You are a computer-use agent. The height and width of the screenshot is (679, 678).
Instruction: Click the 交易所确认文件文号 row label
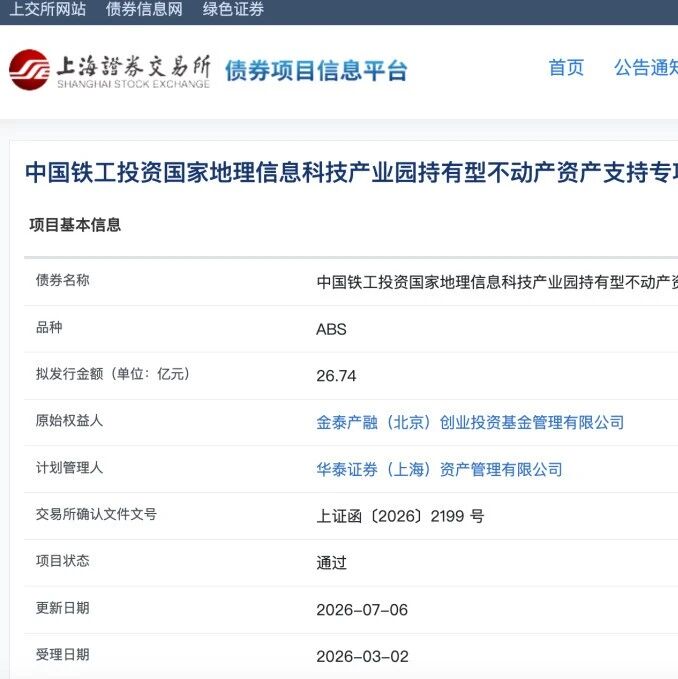click(x=96, y=514)
